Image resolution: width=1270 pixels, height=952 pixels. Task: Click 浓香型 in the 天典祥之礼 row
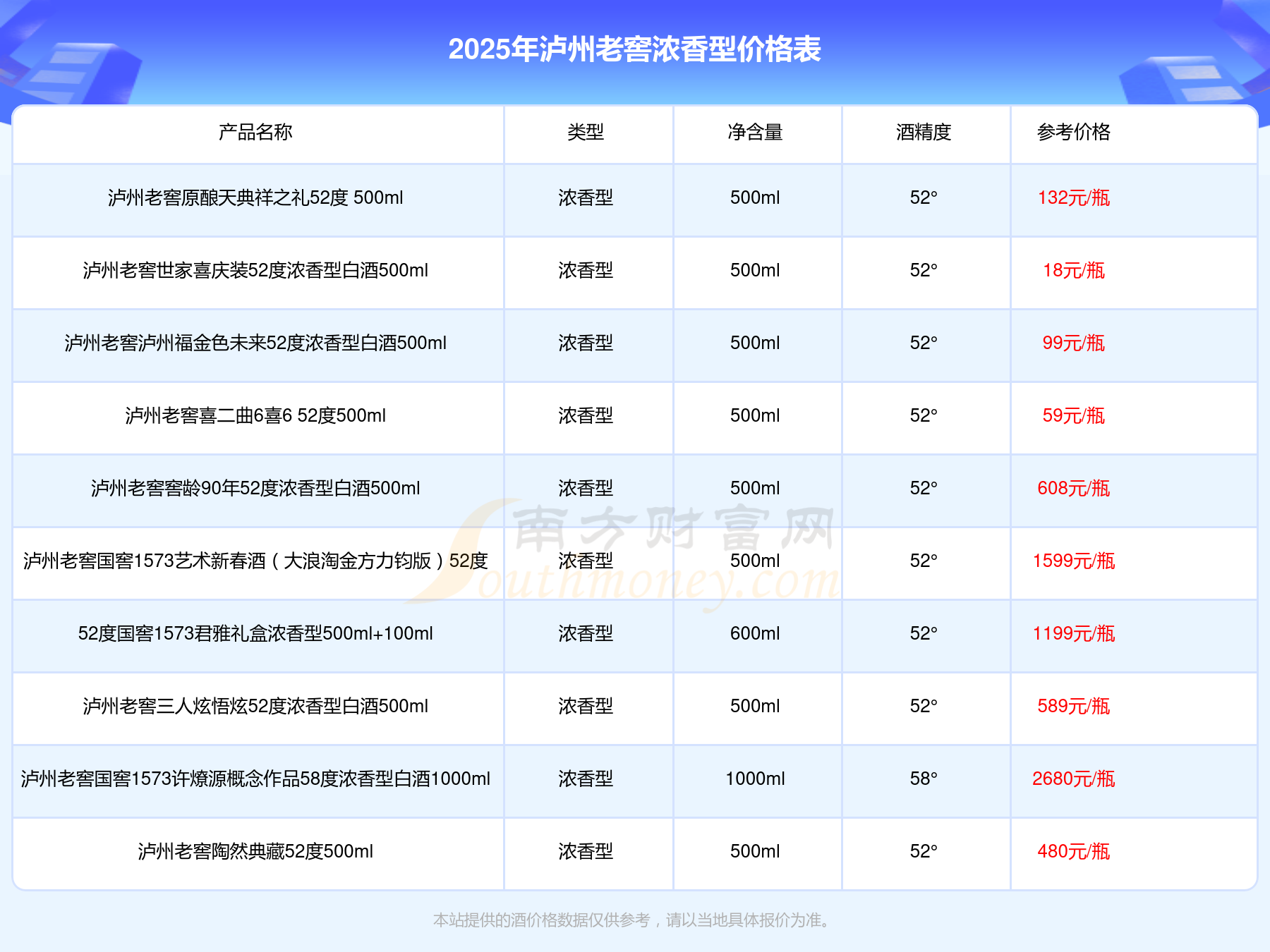tap(586, 197)
